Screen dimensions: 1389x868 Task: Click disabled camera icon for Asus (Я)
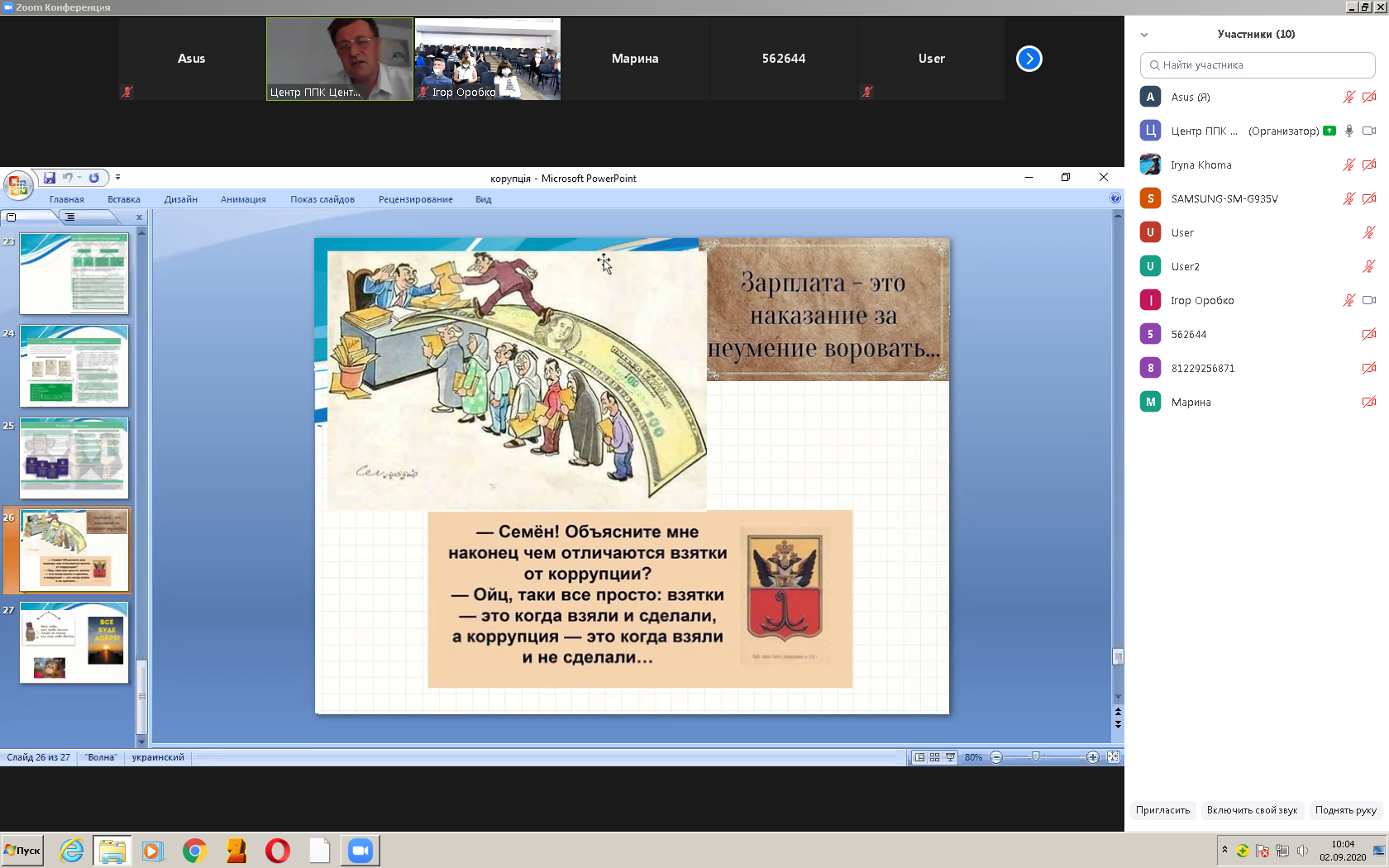[x=1369, y=97]
